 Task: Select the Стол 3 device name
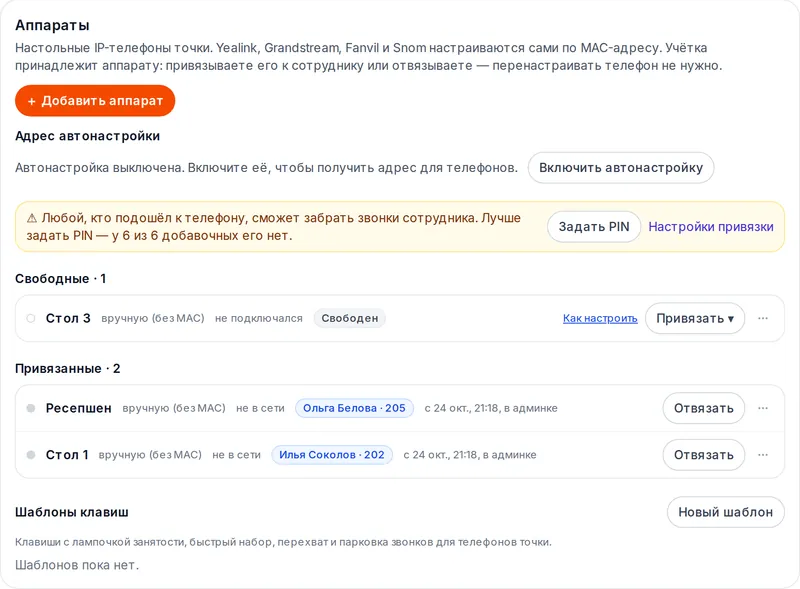point(68,318)
